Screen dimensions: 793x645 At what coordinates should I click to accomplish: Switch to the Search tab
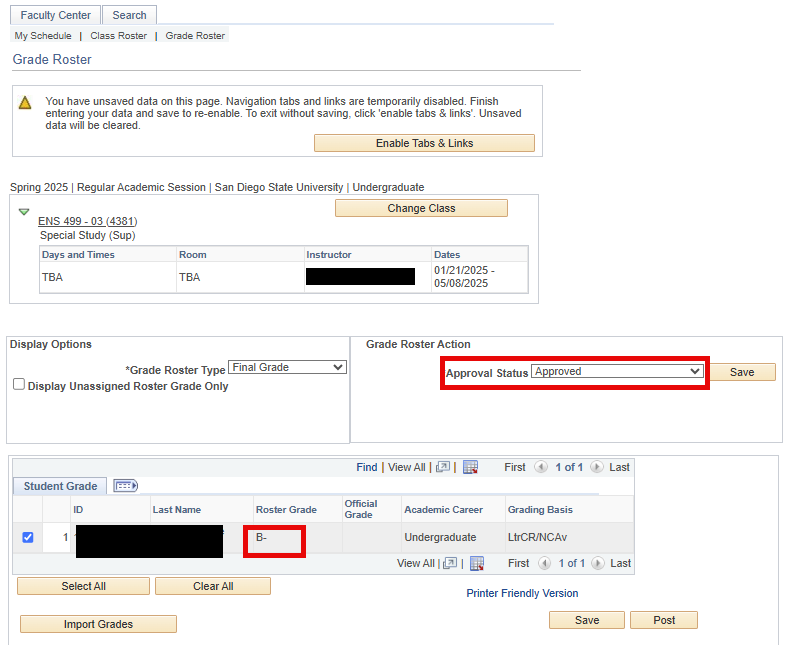[x=129, y=15]
